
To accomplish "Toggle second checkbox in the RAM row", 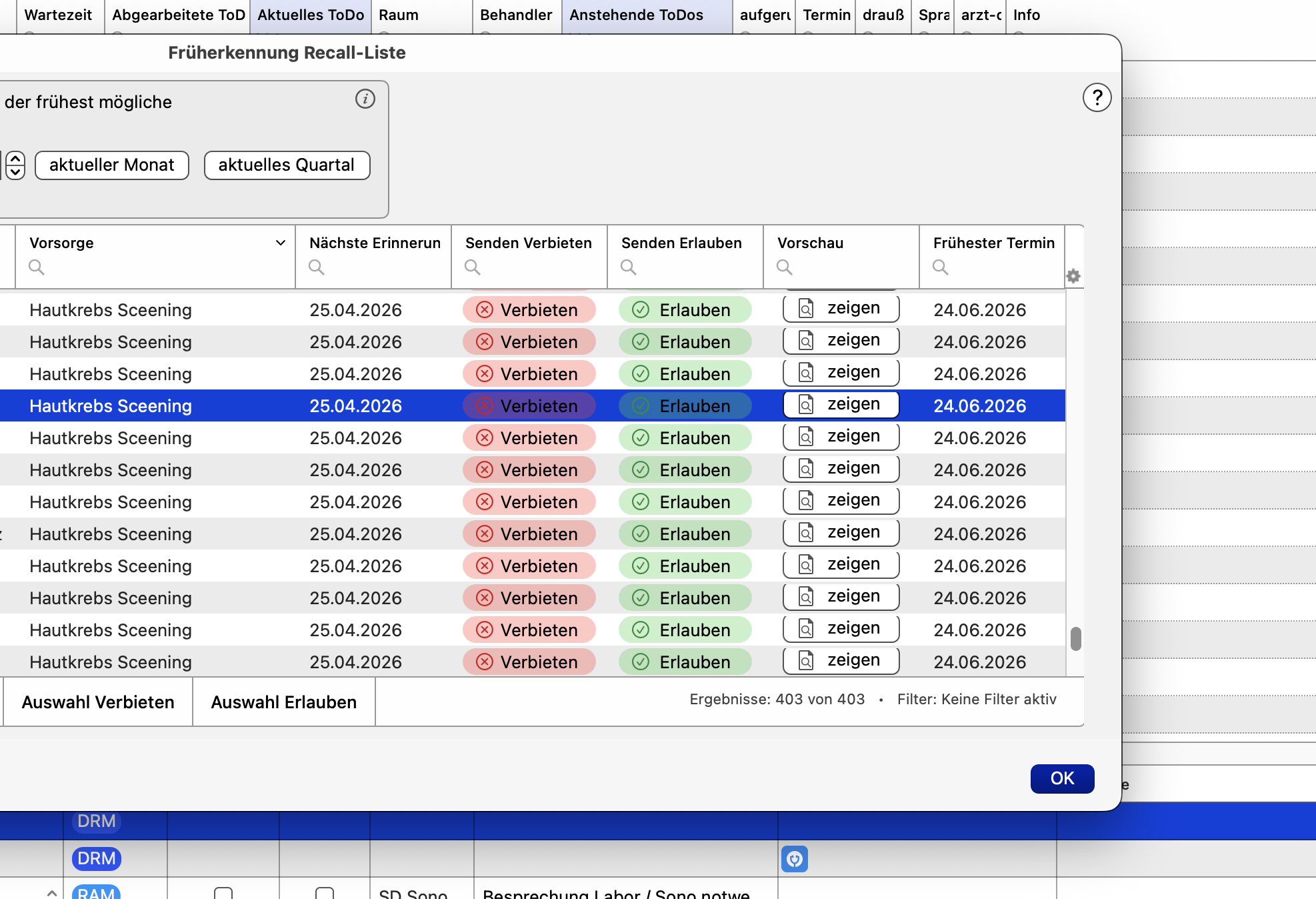I will pos(325,893).
